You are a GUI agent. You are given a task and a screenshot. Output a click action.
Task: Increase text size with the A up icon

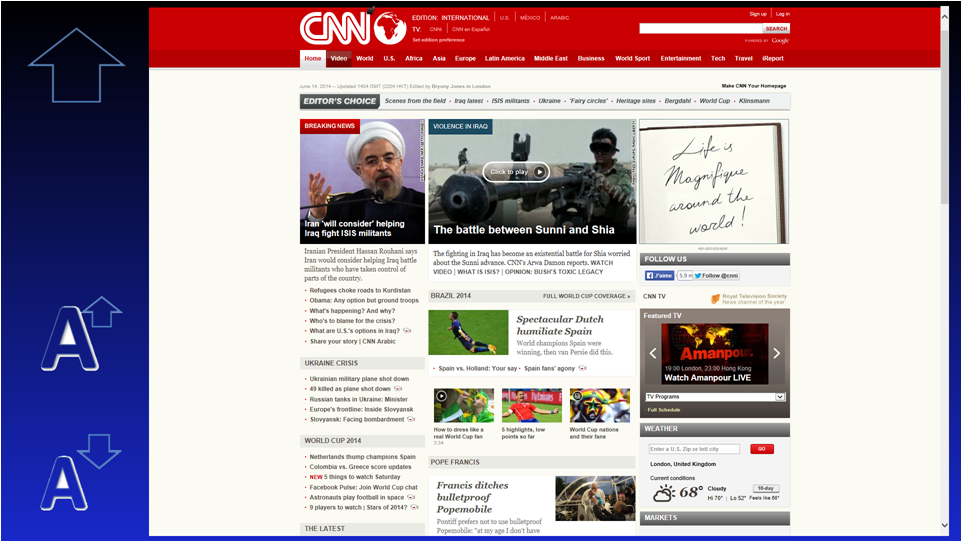(80, 334)
